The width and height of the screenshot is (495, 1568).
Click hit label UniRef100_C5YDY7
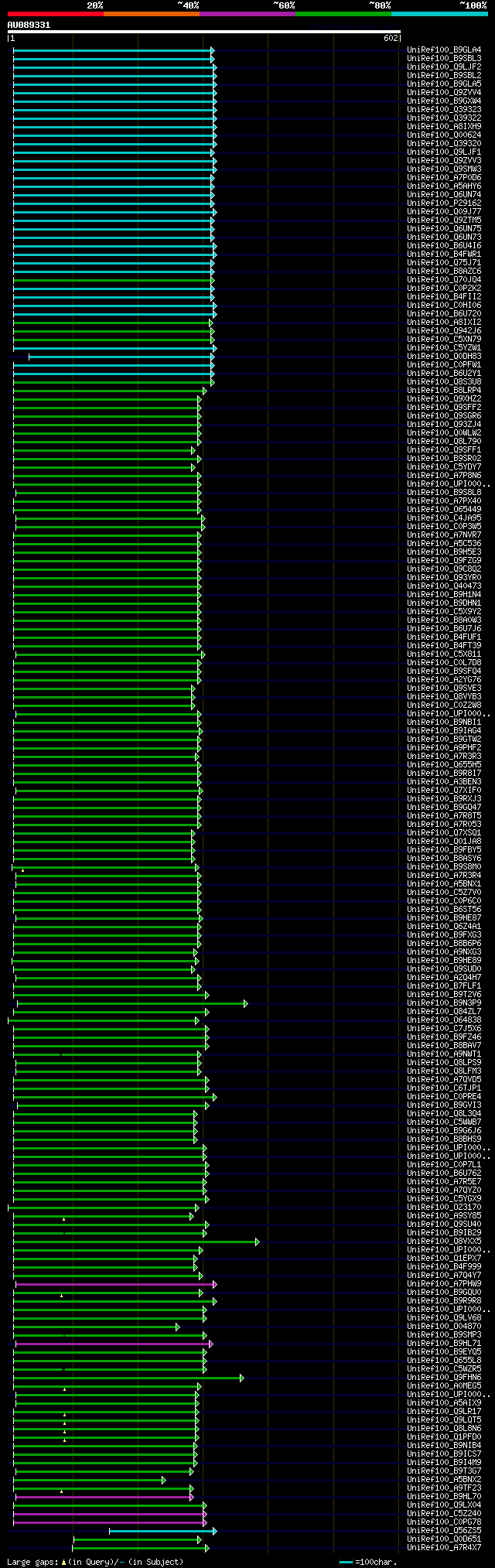point(444,467)
